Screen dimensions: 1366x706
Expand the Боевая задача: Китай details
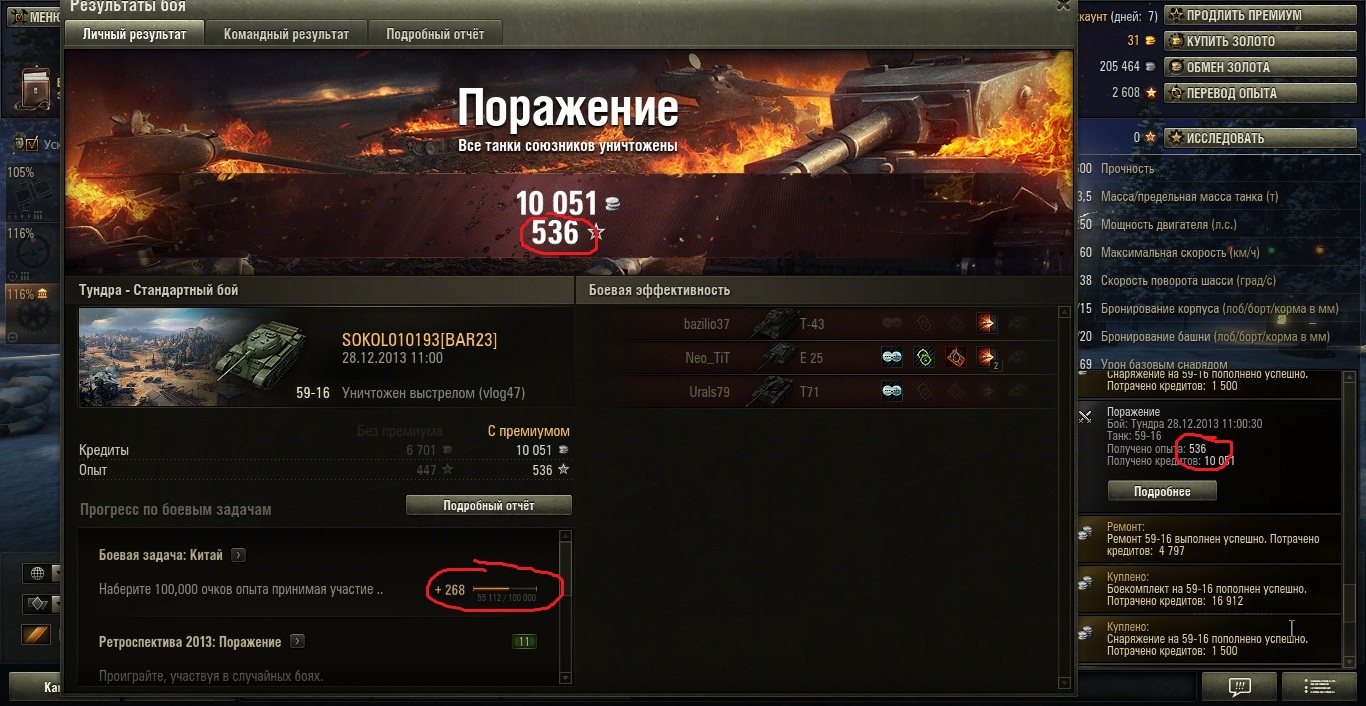[238, 555]
